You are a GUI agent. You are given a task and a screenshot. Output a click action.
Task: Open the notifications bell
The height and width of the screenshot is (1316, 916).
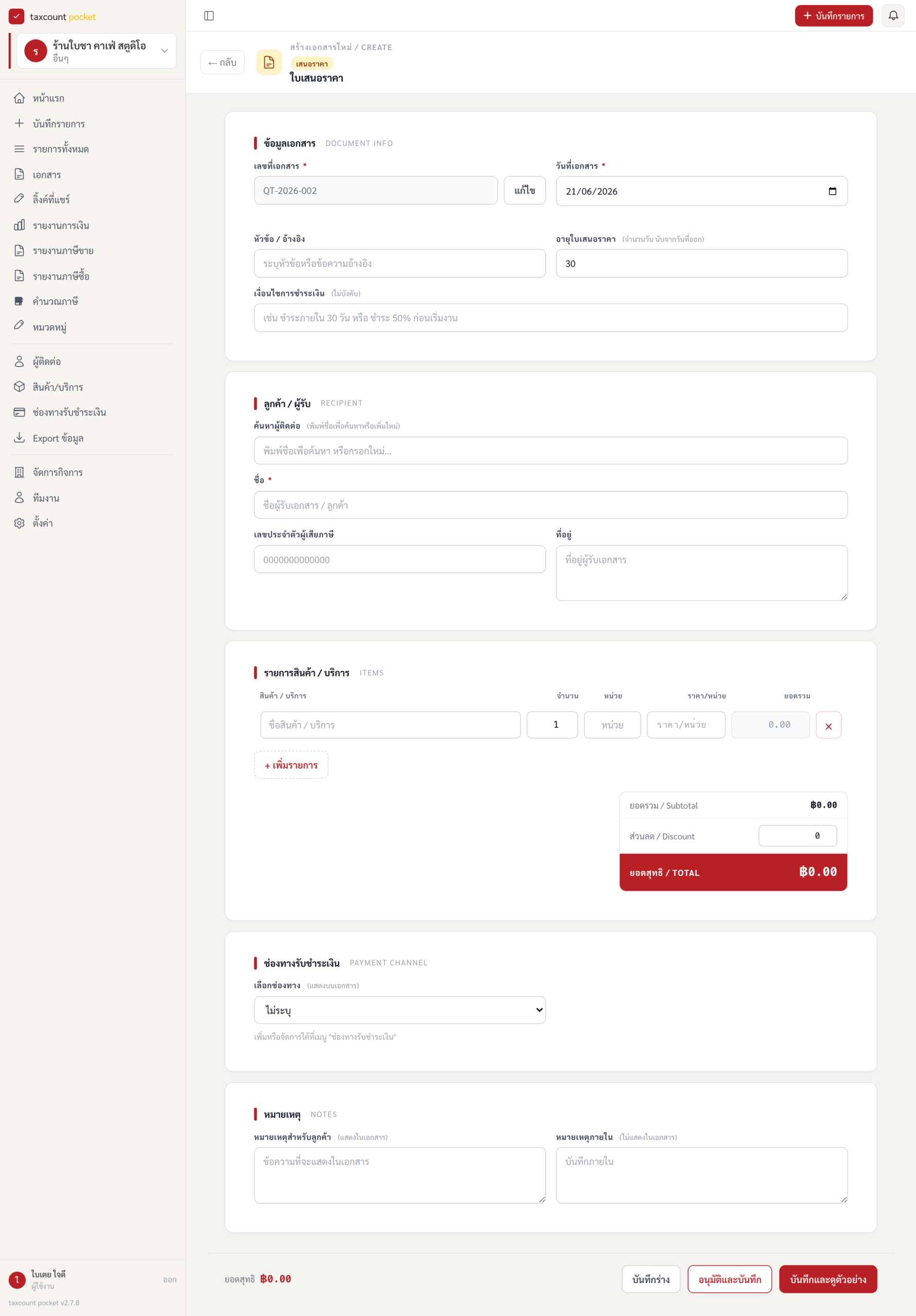[x=893, y=16]
